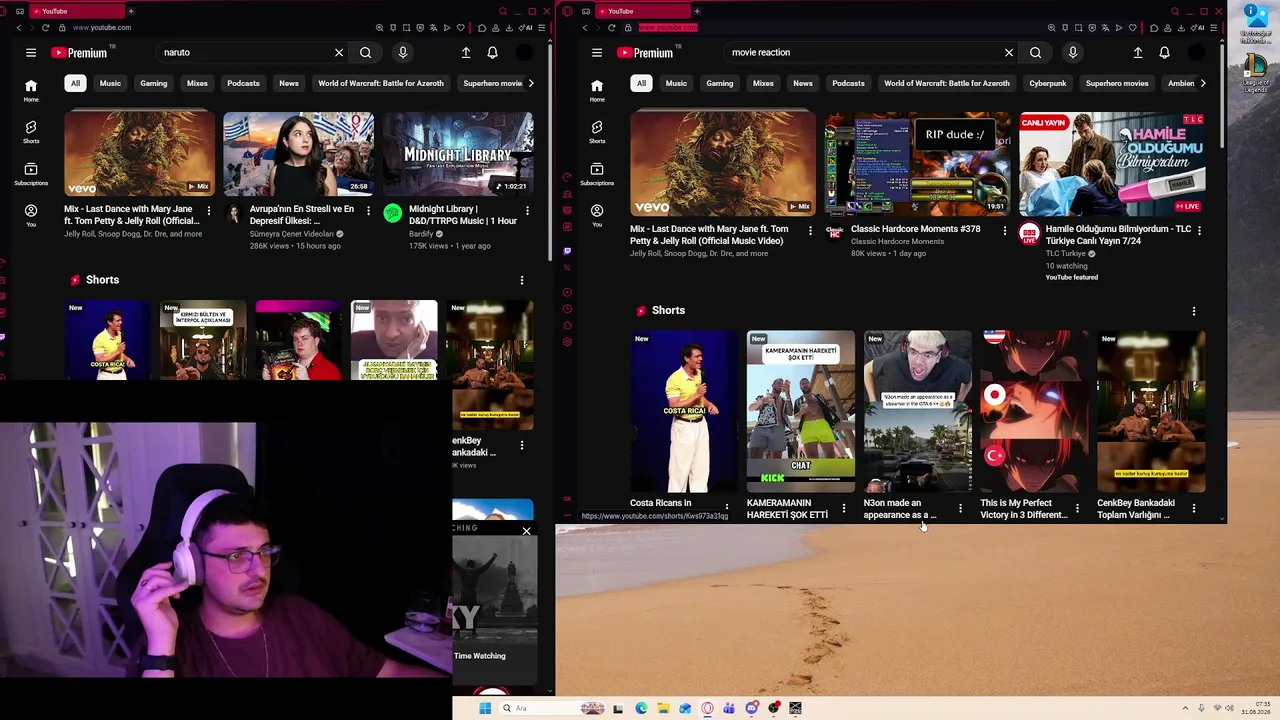
Task: Open the Sümeyra Çenet Videoları channel link
Action: click(x=292, y=234)
